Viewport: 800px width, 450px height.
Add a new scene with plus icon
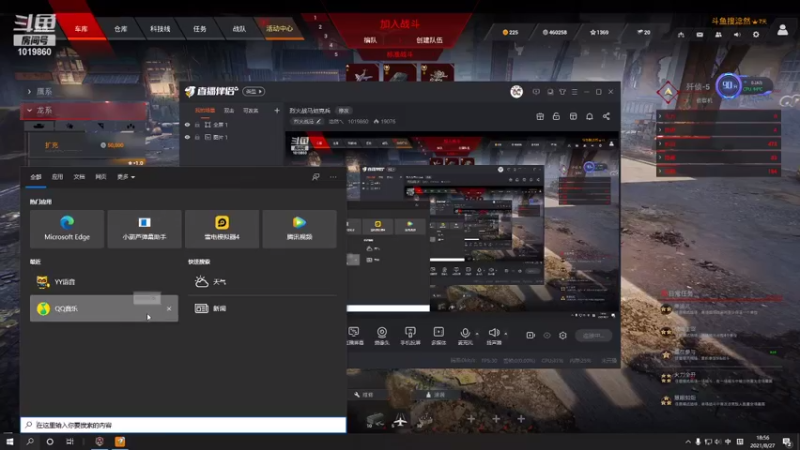[x=277, y=110]
